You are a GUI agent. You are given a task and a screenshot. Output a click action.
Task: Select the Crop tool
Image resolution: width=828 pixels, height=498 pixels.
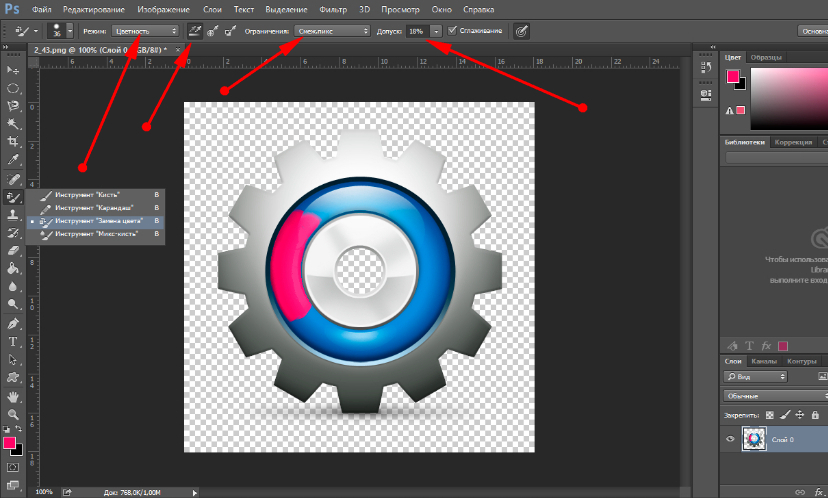click(x=13, y=142)
